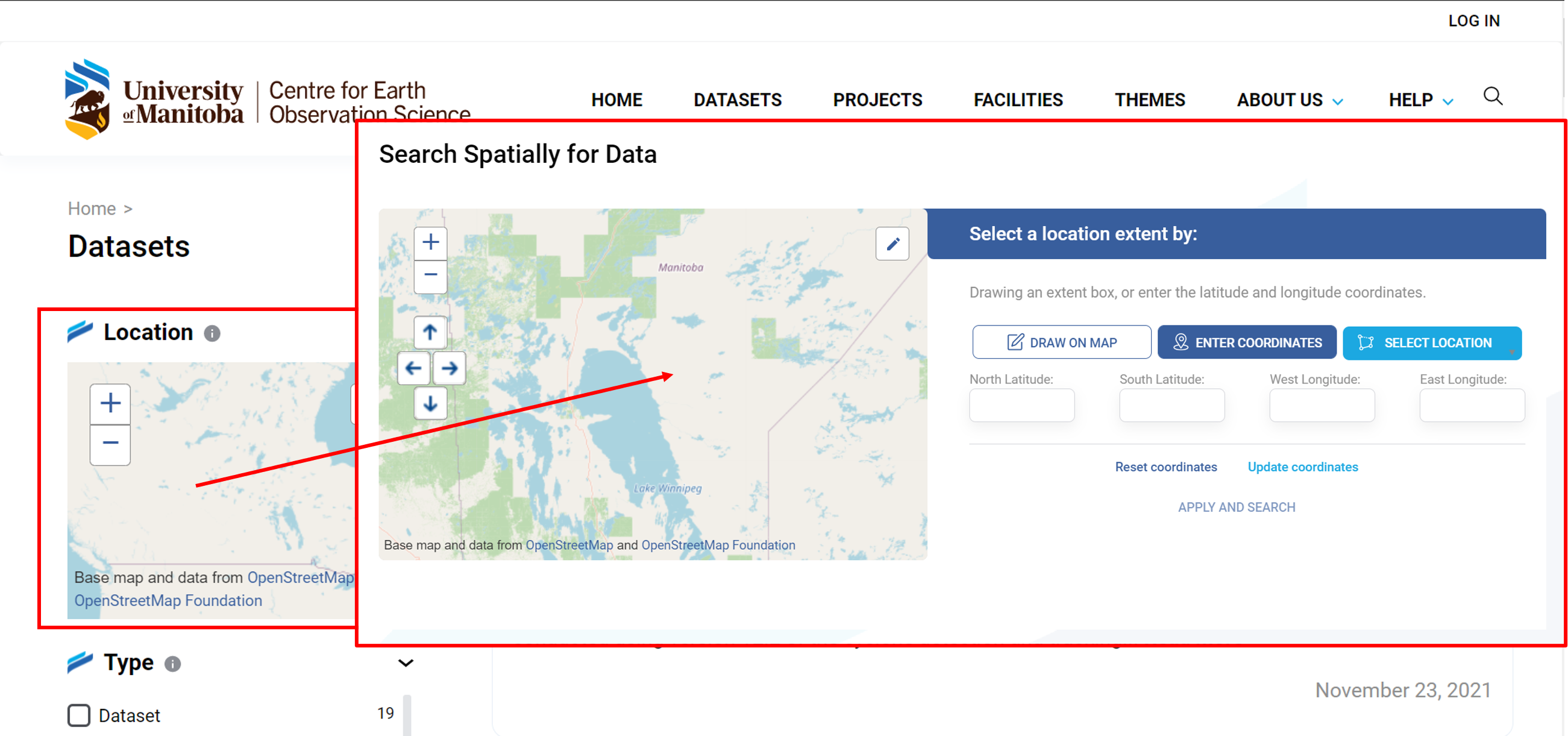1568x736 pixels.
Task: Click the magnifier search icon in header
Action: tap(1493, 97)
